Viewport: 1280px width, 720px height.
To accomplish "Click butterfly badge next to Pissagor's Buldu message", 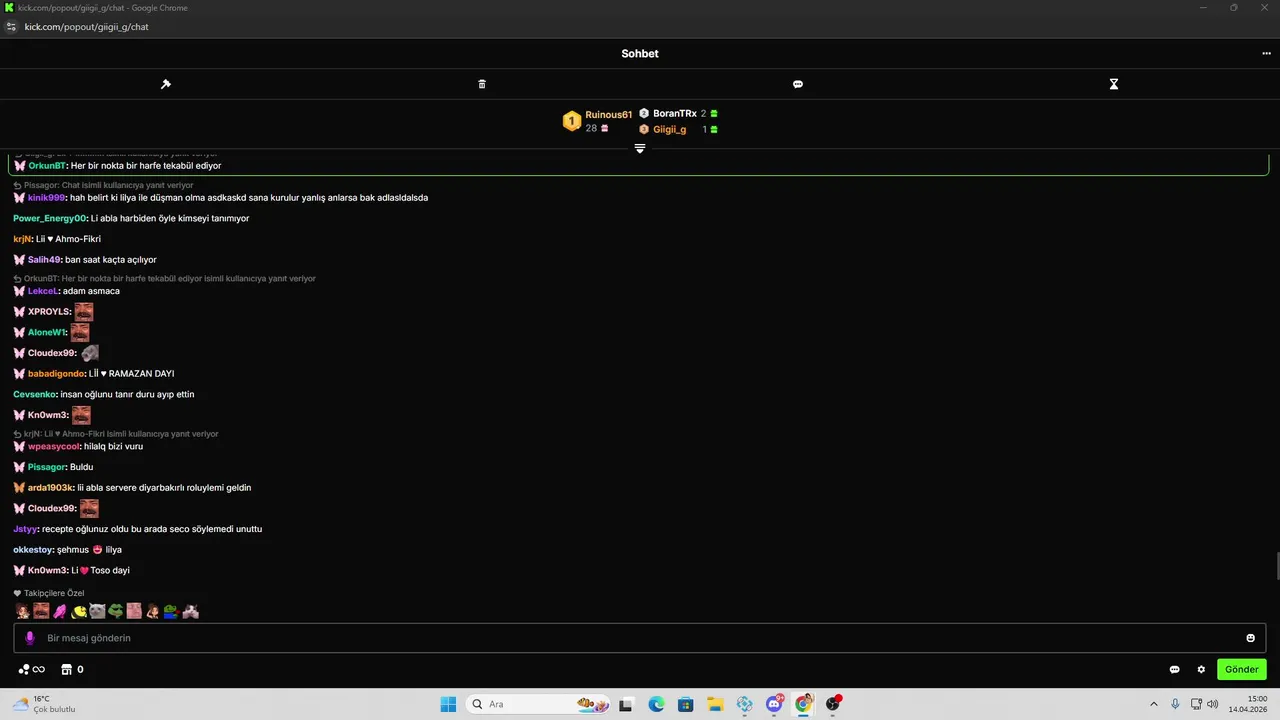I will [19, 467].
